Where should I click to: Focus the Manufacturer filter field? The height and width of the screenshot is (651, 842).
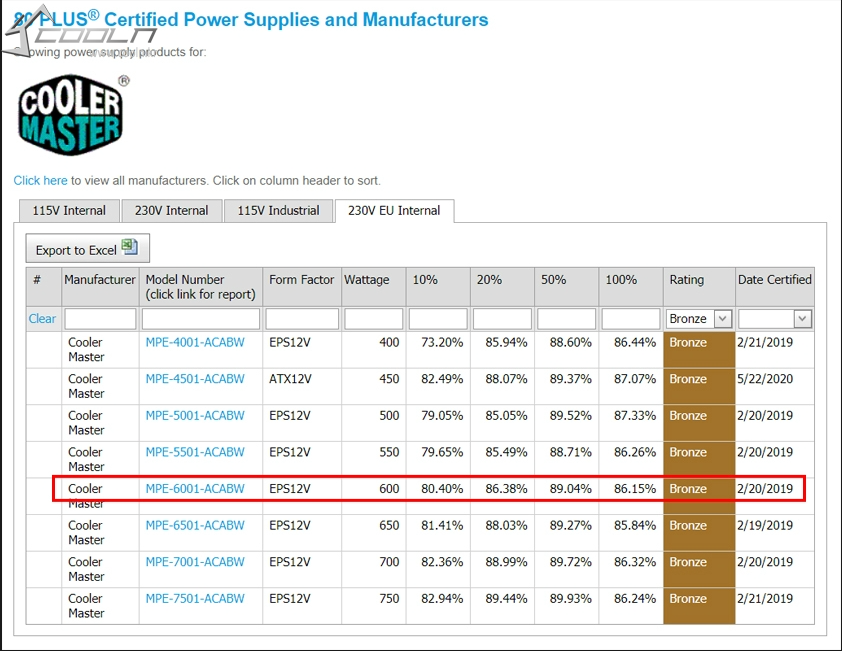(x=100, y=319)
